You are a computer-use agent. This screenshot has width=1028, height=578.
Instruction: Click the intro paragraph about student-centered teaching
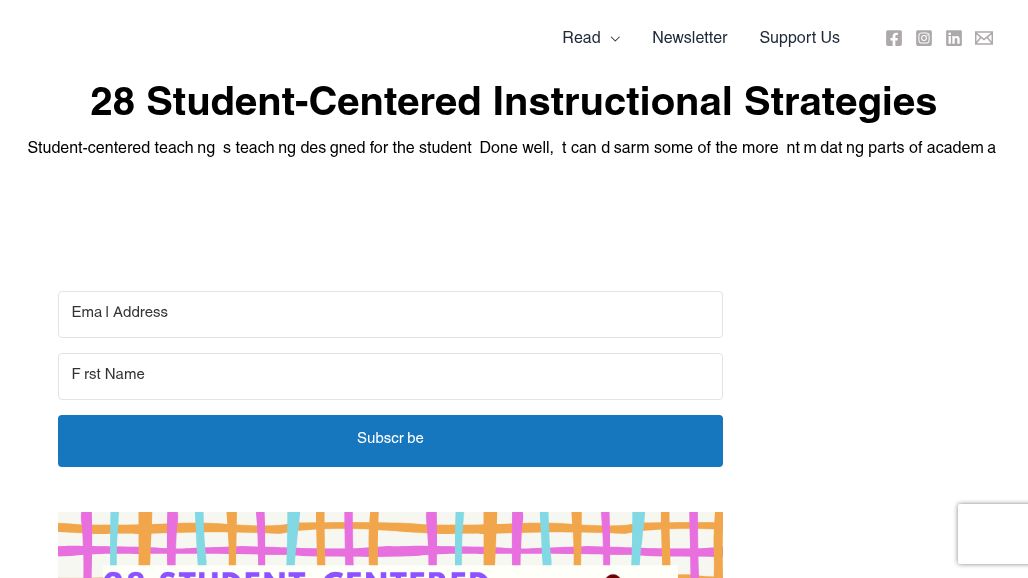pyautogui.click(x=511, y=148)
